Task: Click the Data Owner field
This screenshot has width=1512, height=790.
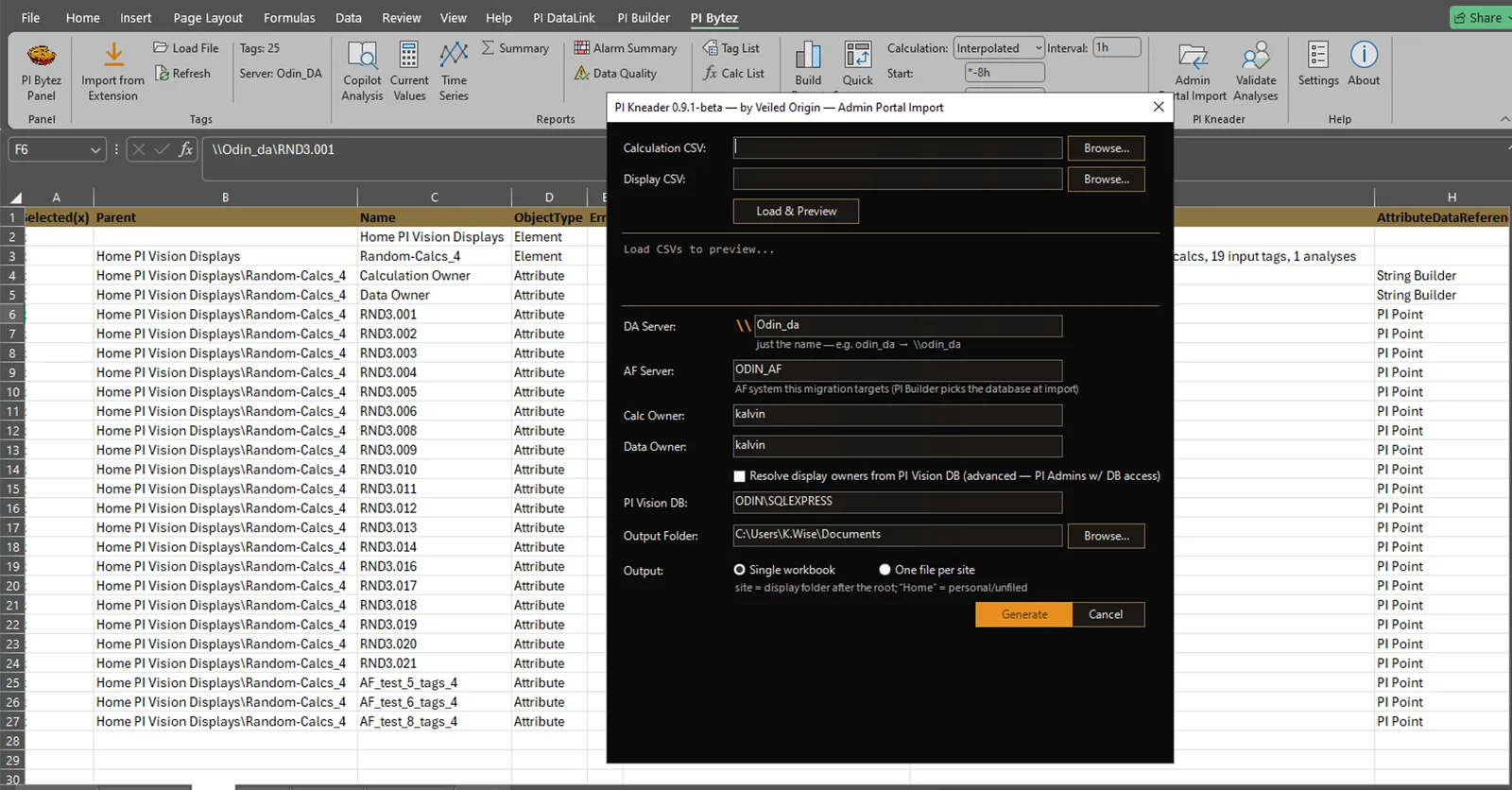Action: pos(898,446)
